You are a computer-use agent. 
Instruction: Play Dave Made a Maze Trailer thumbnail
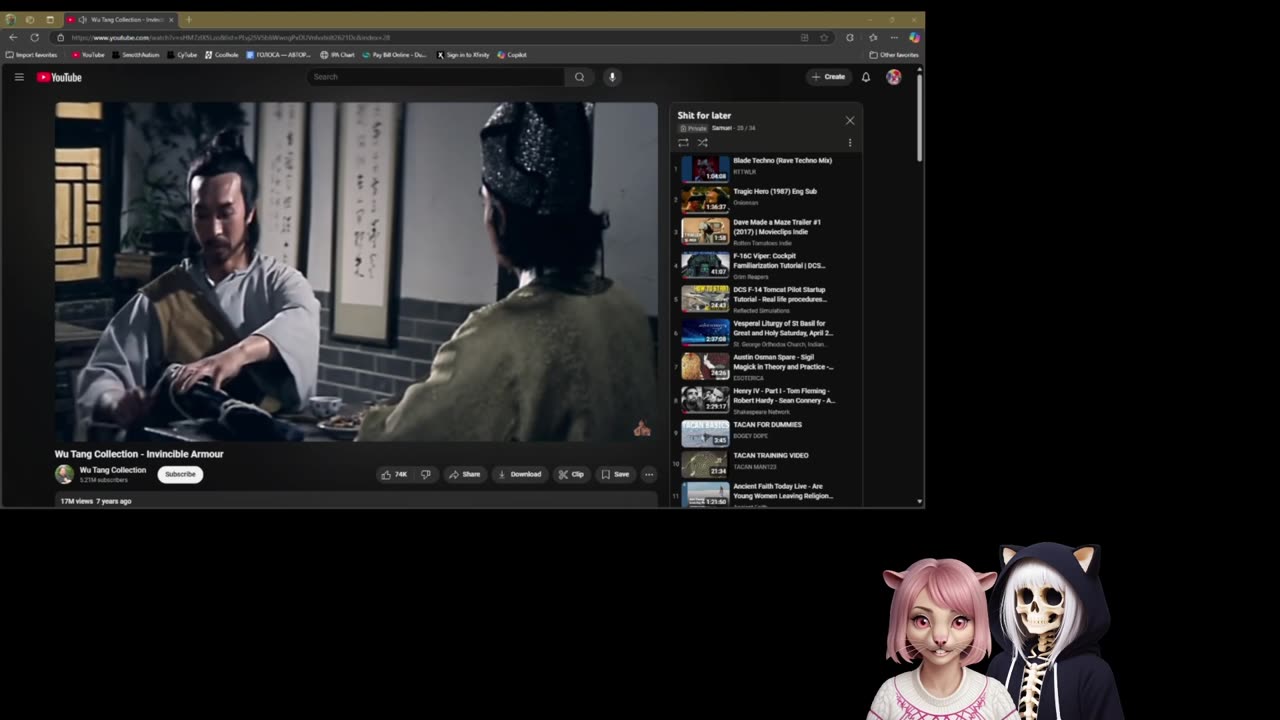pyautogui.click(x=705, y=231)
